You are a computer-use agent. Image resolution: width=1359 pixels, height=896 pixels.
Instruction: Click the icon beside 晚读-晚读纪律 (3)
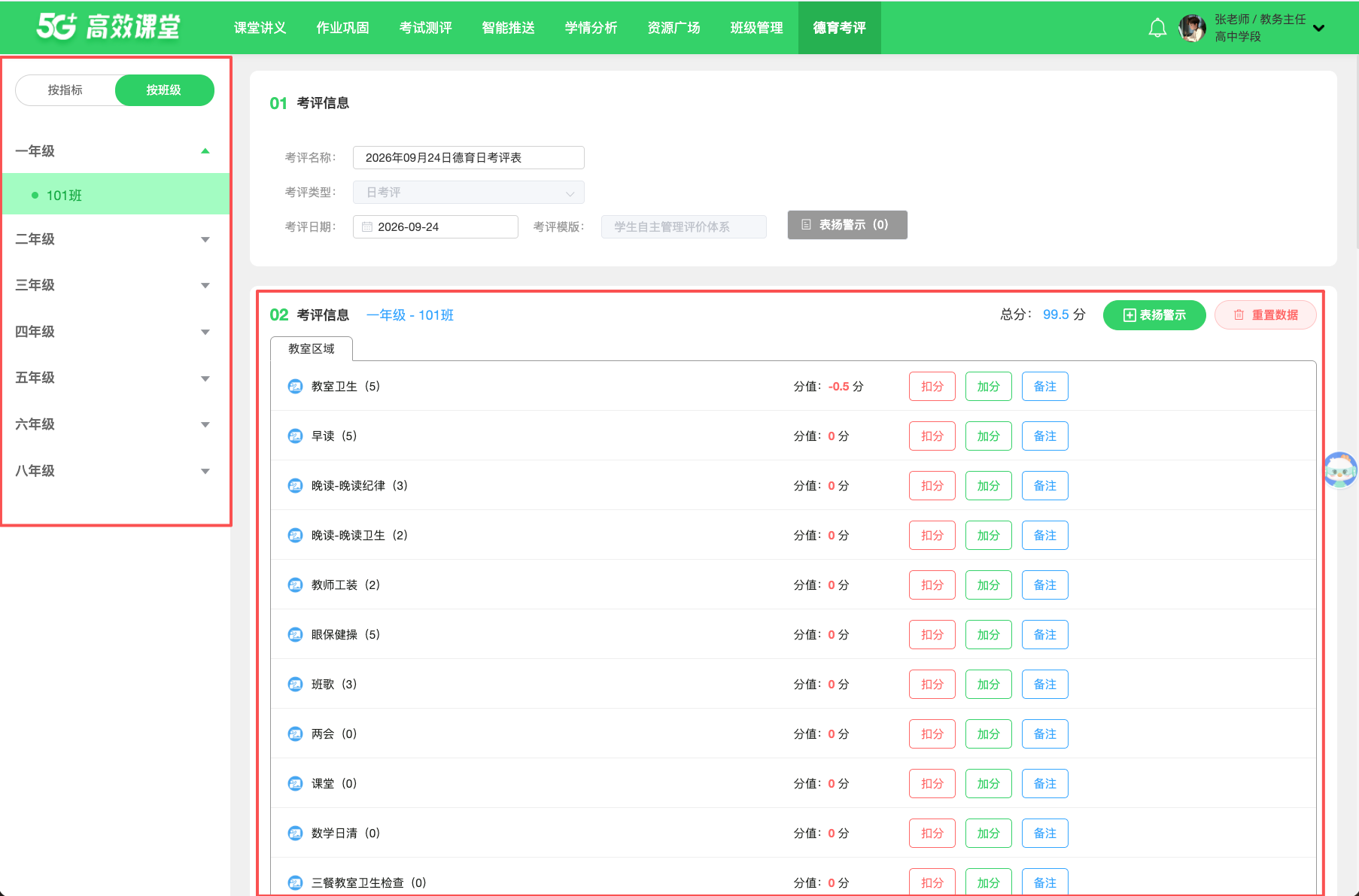coord(295,486)
